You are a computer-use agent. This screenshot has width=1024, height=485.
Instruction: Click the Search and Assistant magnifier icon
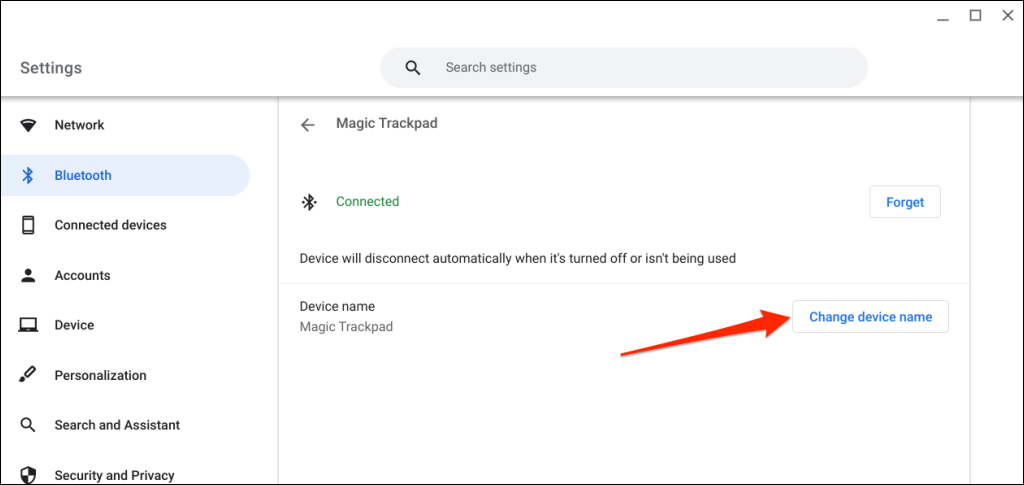coord(28,425)
